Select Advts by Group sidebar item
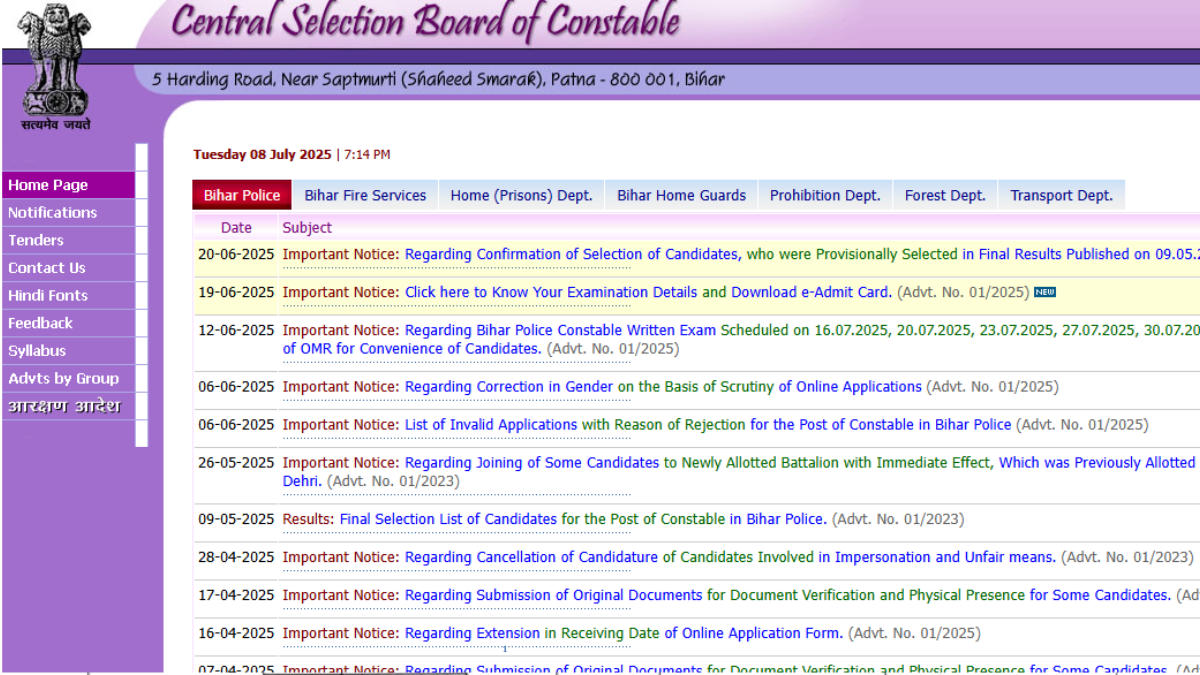1200x675 pixels. tap(67, 379)
